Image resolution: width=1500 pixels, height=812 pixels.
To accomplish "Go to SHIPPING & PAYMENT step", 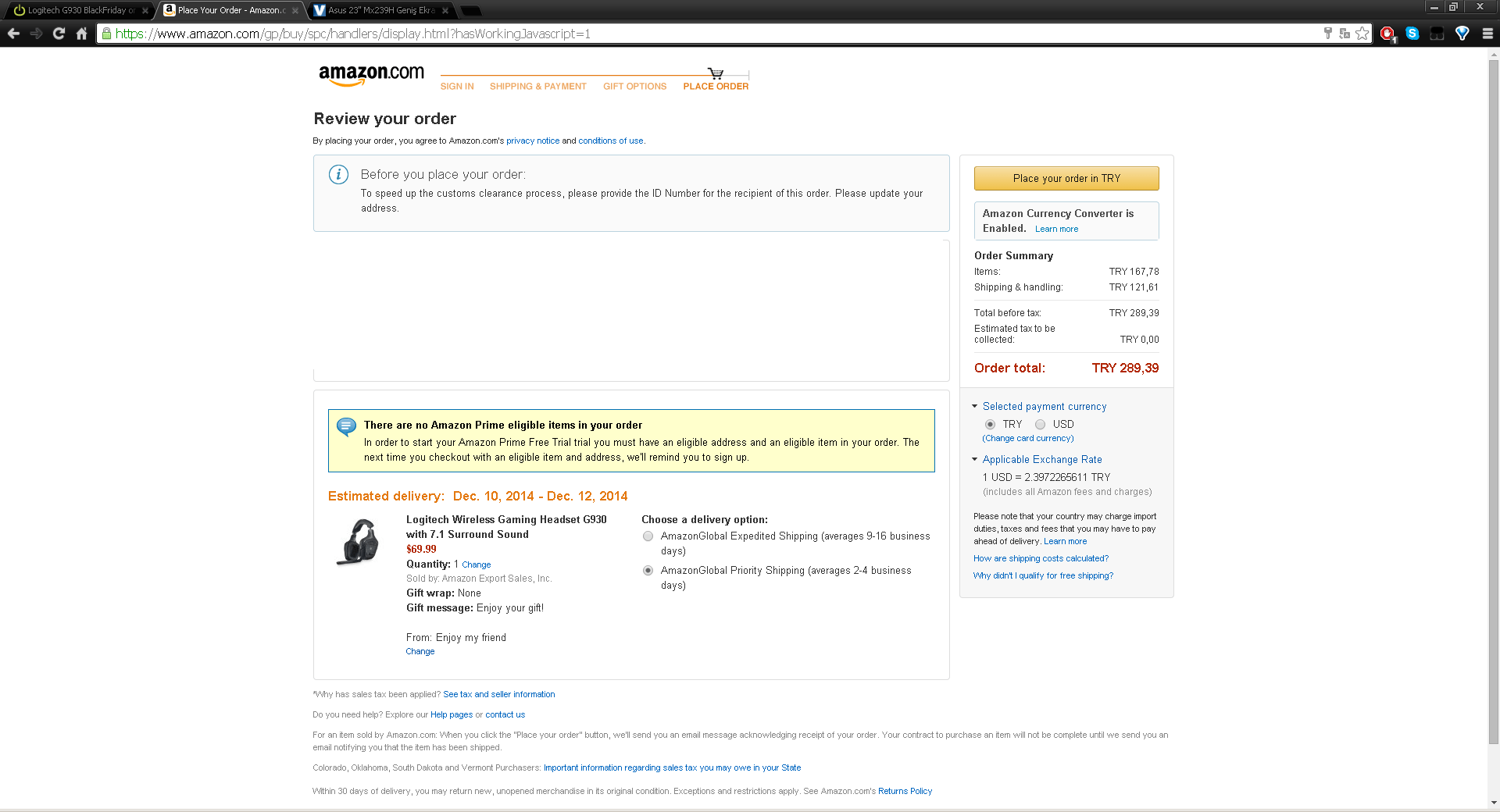I will pos(537,87).
